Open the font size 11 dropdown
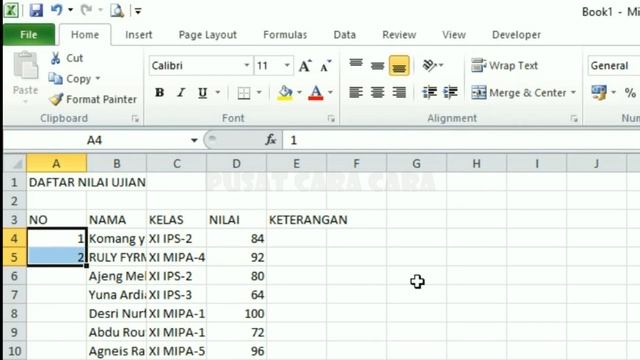This screenshot has width=640, height=360. click(287, 65)
